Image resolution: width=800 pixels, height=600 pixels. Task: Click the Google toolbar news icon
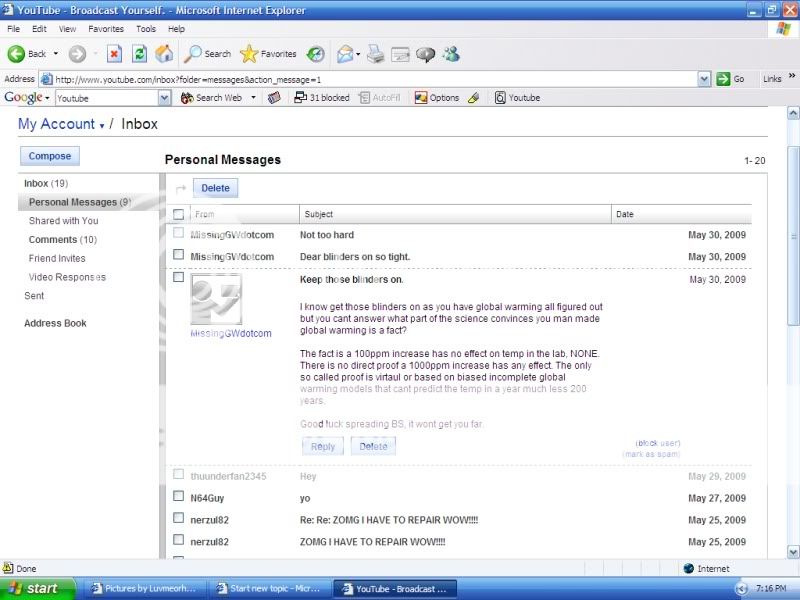pyautogui.click(x=274, y=97)
